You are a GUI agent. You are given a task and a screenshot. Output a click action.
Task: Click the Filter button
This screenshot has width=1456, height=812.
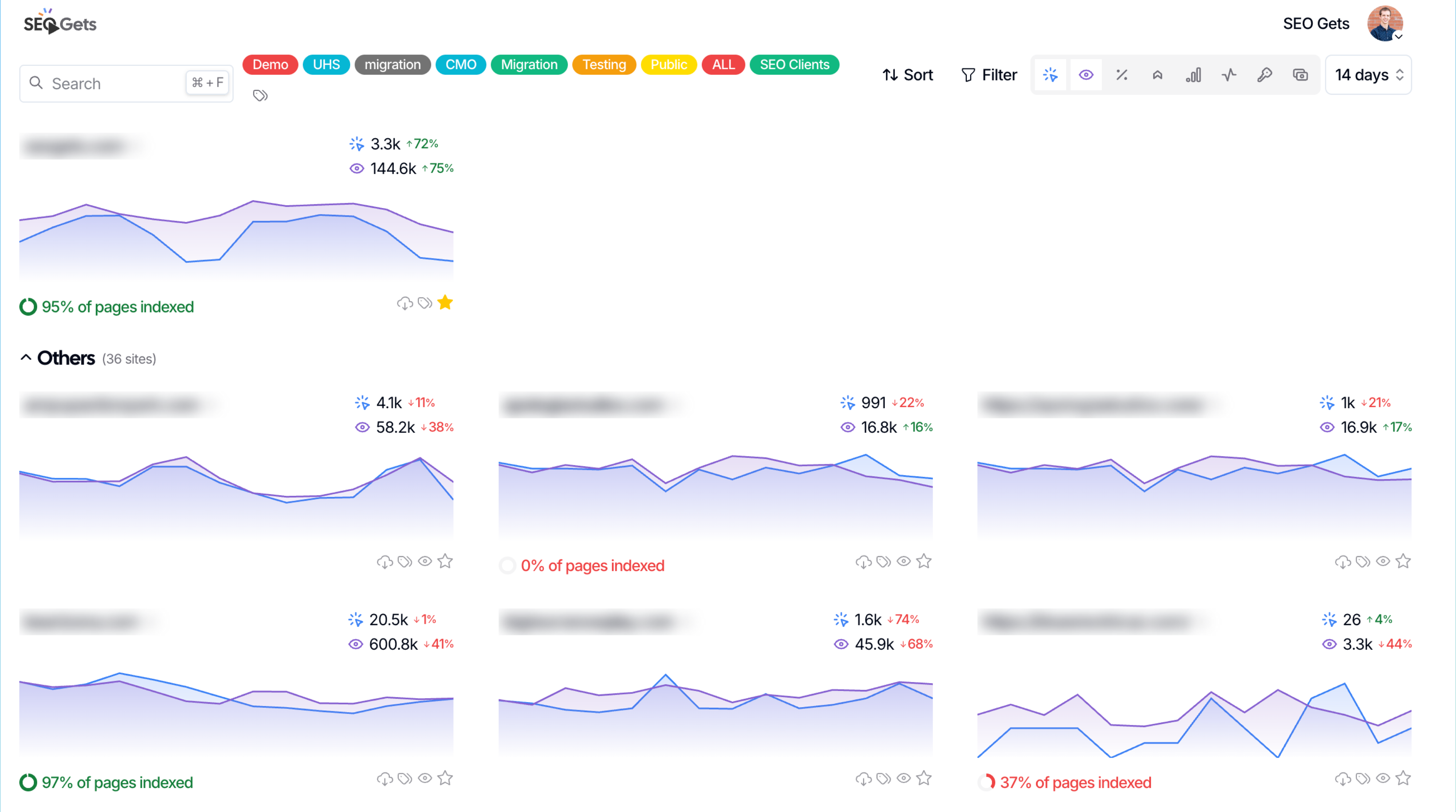989,75
